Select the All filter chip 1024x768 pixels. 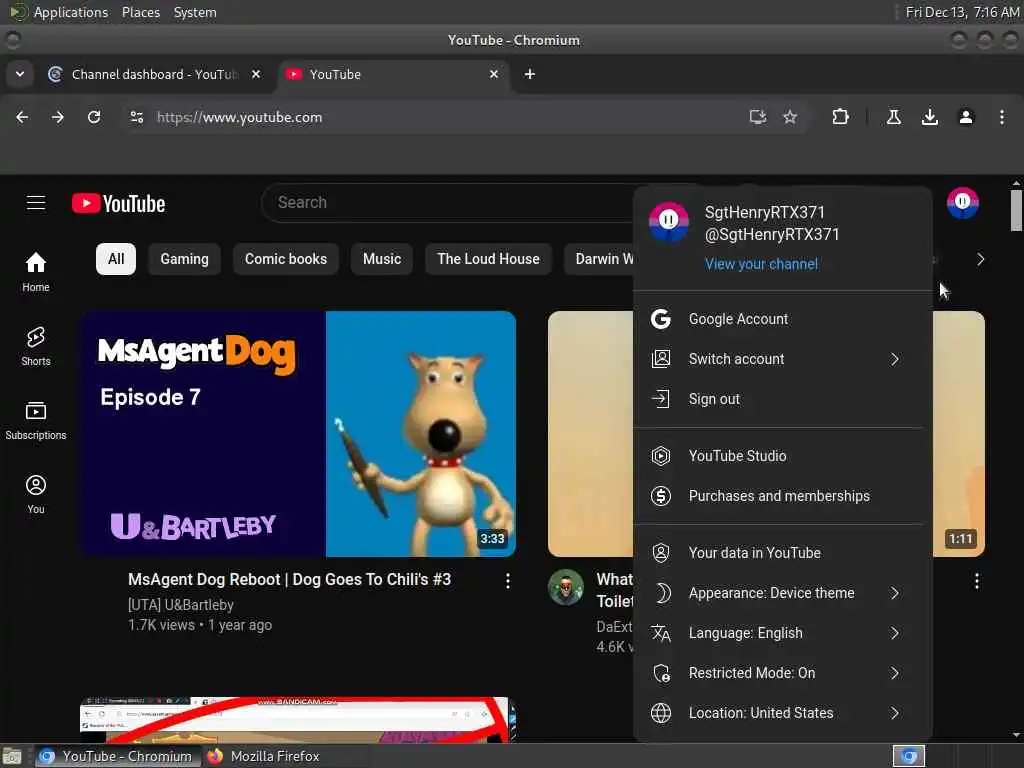click(x=116, y=259)
